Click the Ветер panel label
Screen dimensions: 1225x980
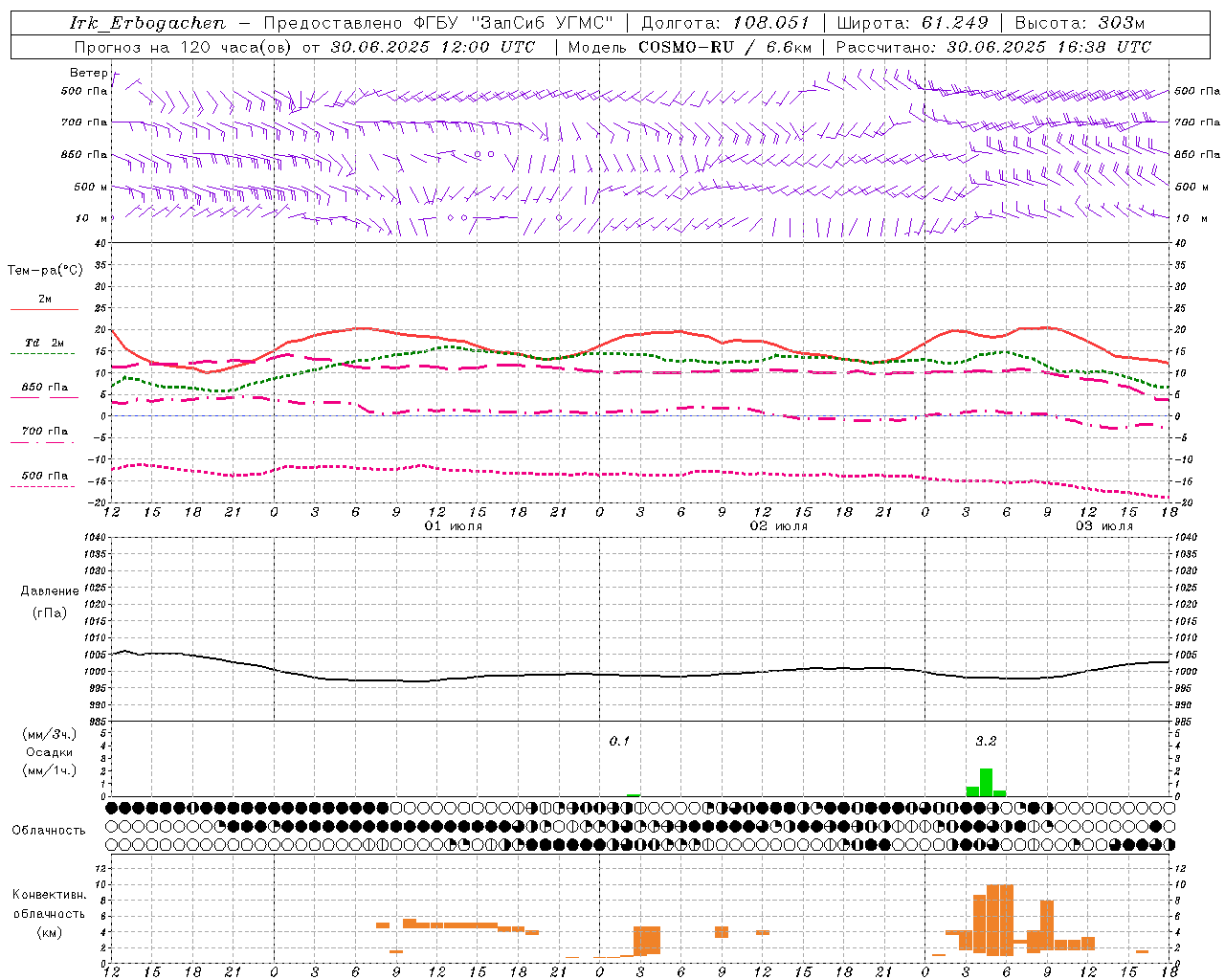[x=89, y=73]
